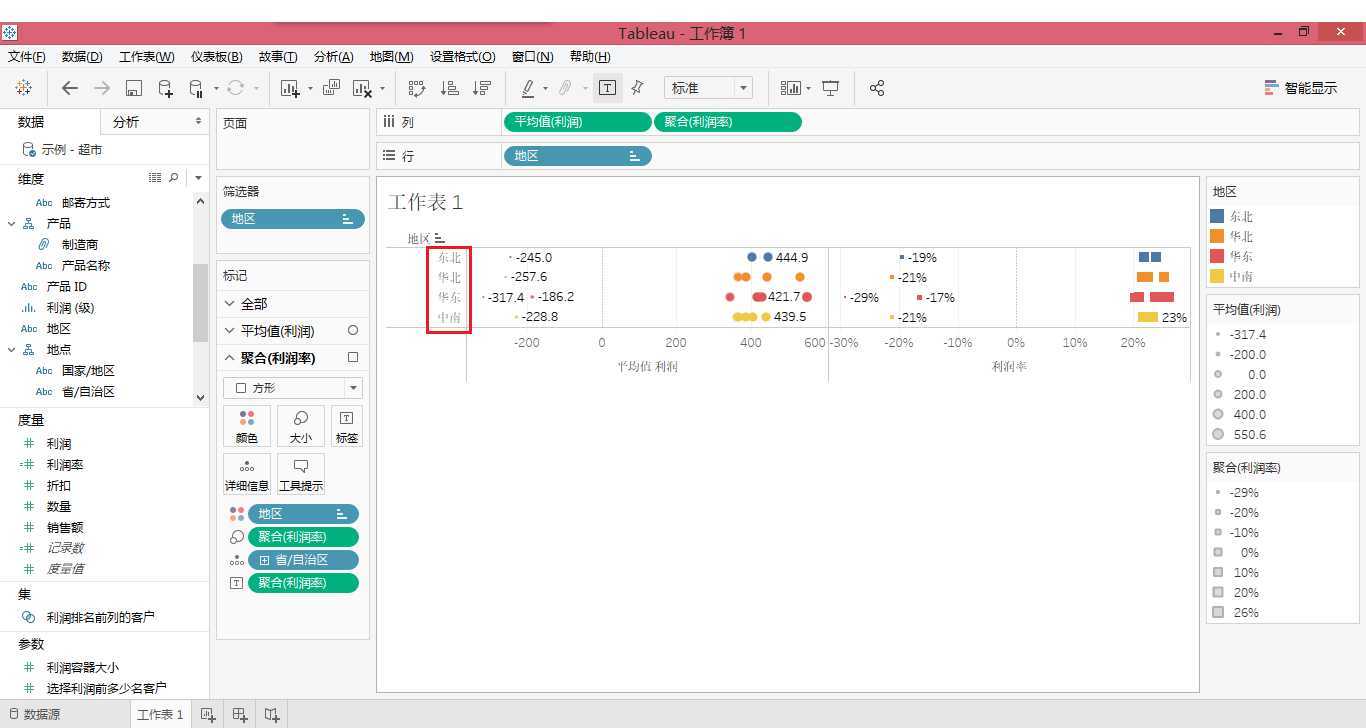Collapse the 全部 marks section
1366x728 pixels.
[x=230, y=304]
